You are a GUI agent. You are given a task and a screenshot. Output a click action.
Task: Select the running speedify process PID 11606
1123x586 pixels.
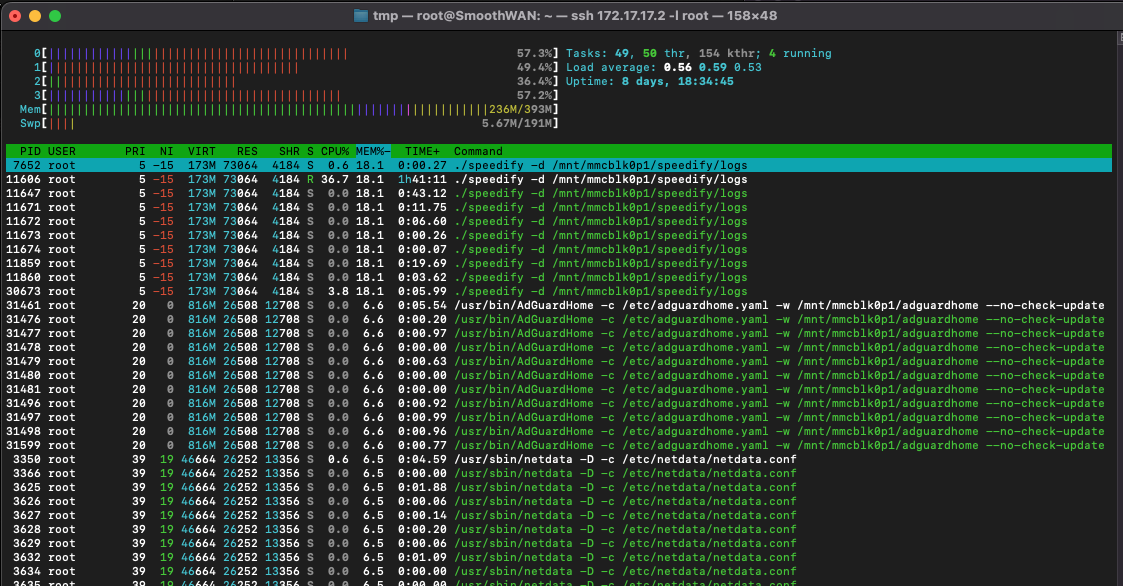559,179
